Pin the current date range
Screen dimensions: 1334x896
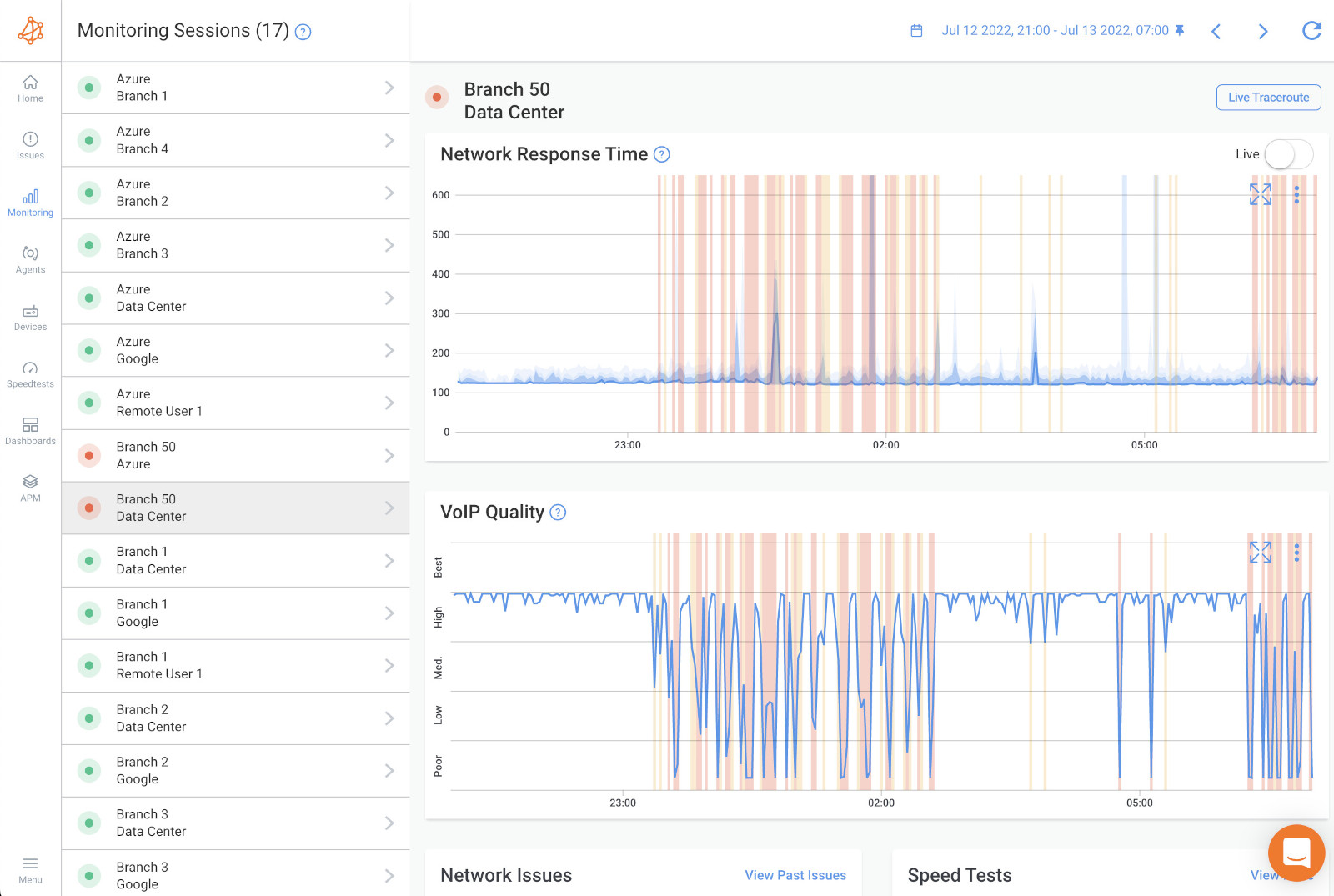point(1179,30)
